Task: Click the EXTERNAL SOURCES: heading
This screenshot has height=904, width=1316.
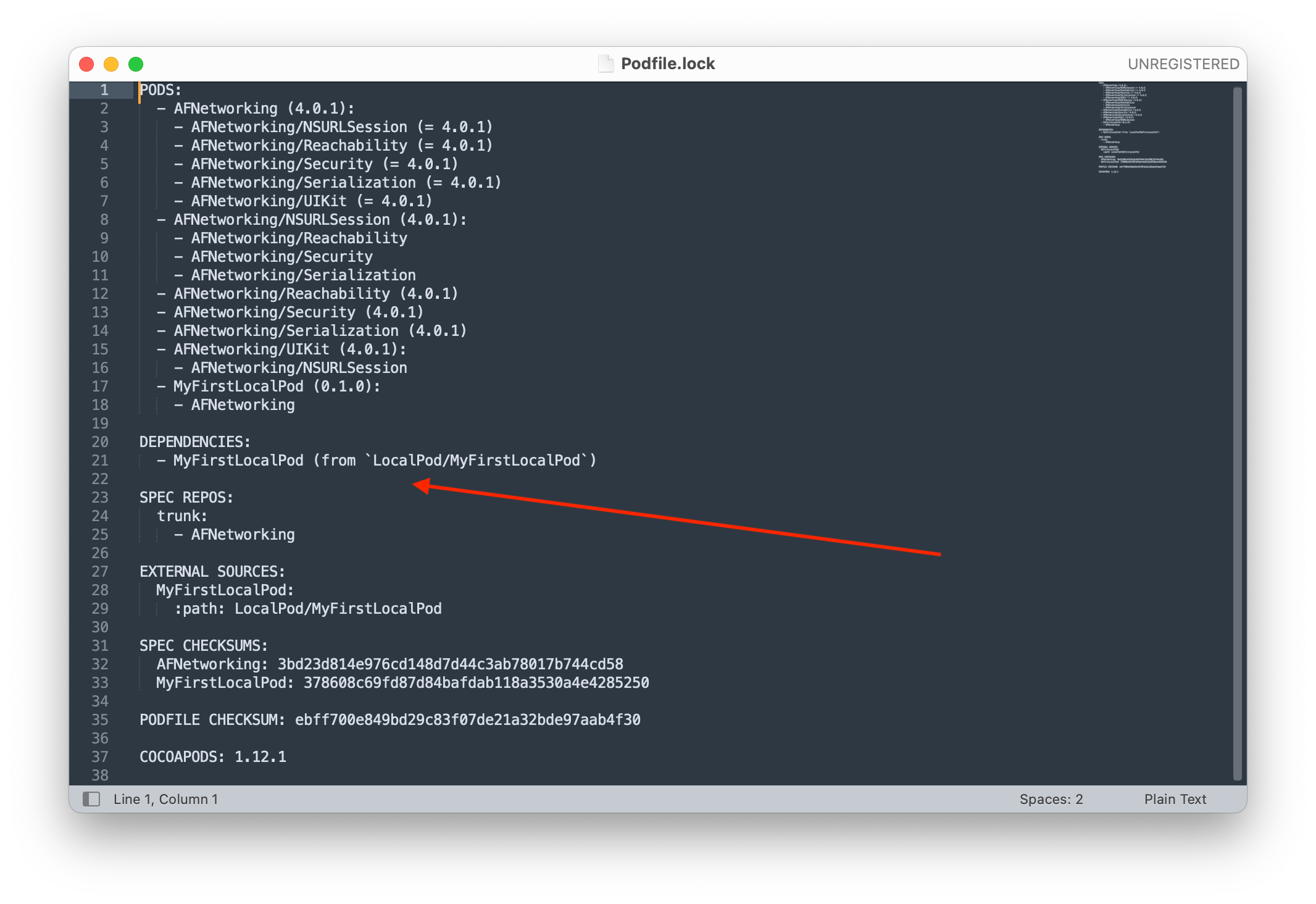Action: coord(212,572)
